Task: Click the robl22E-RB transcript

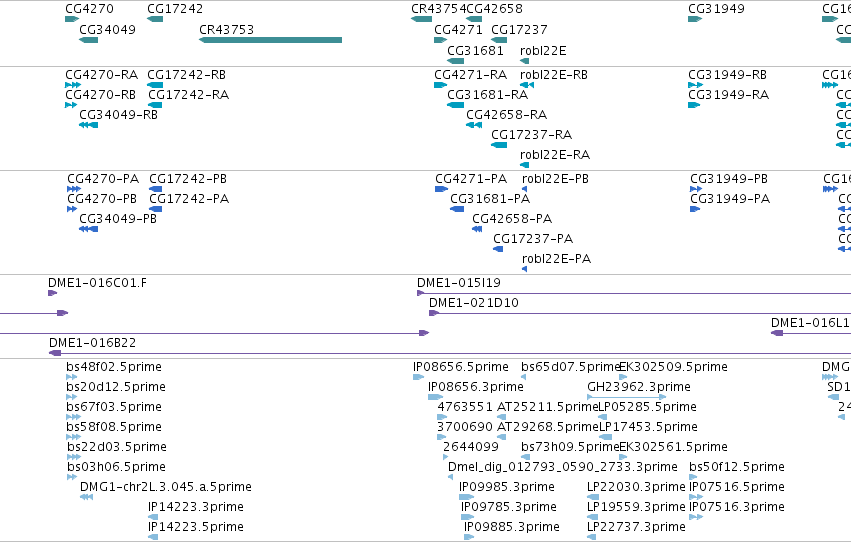Action: tap(527, 85)
